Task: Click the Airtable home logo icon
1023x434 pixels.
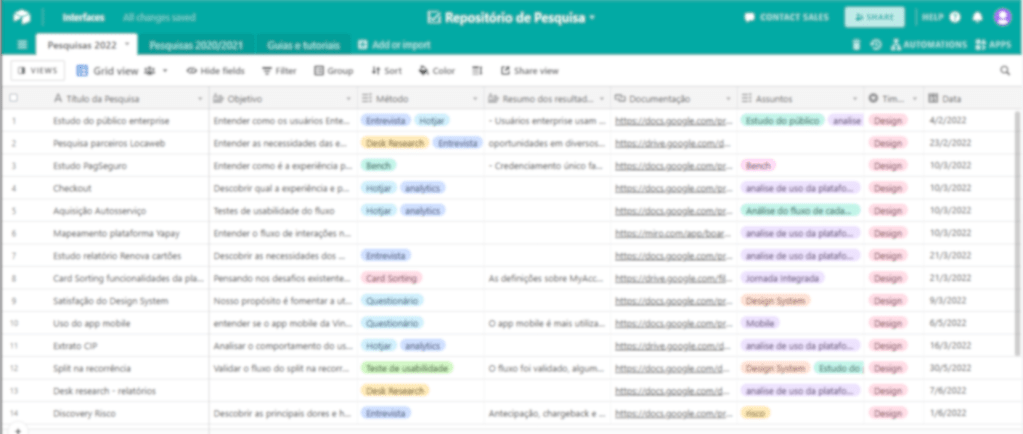Action: (22, 17)
